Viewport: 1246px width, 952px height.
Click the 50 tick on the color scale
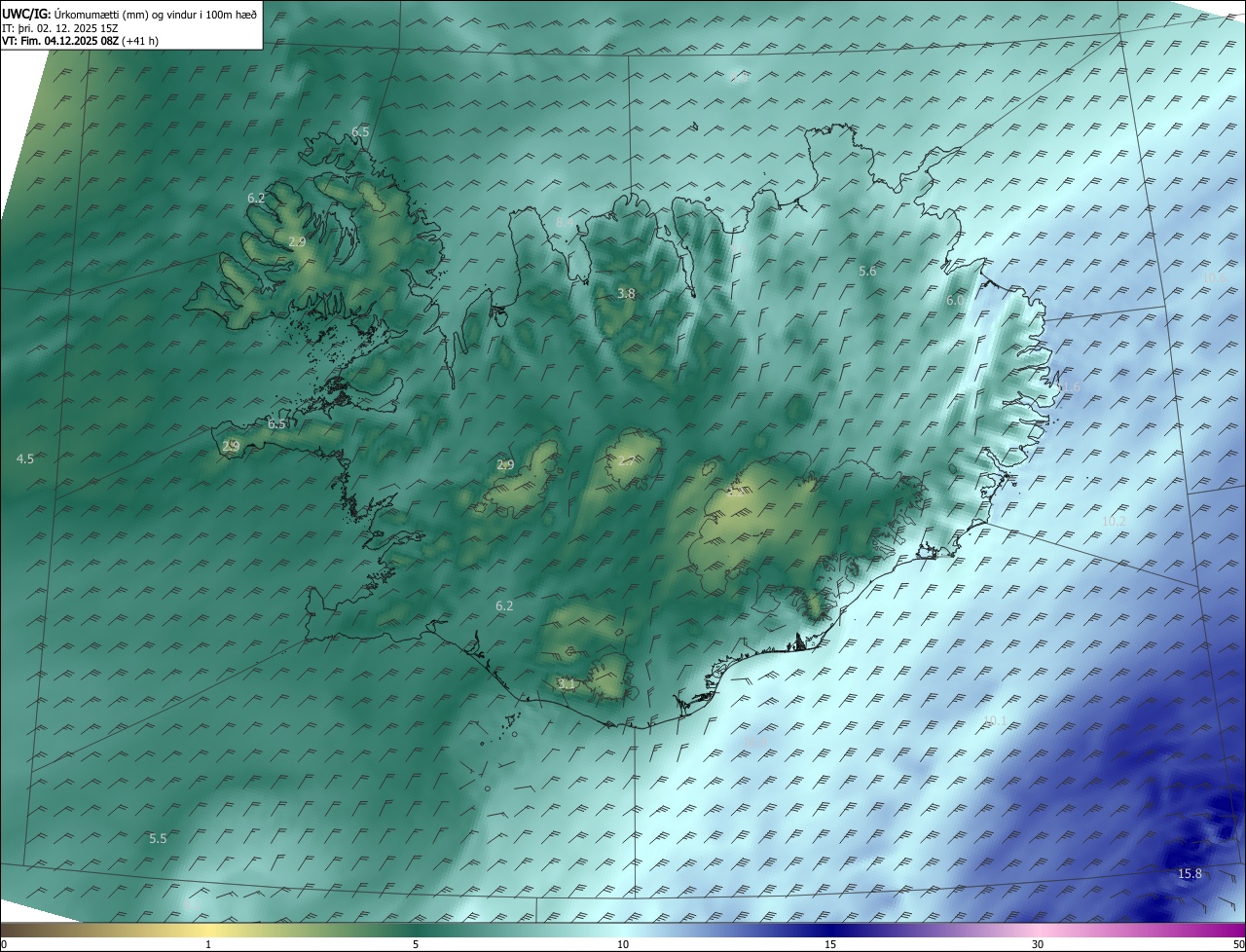1238,944
